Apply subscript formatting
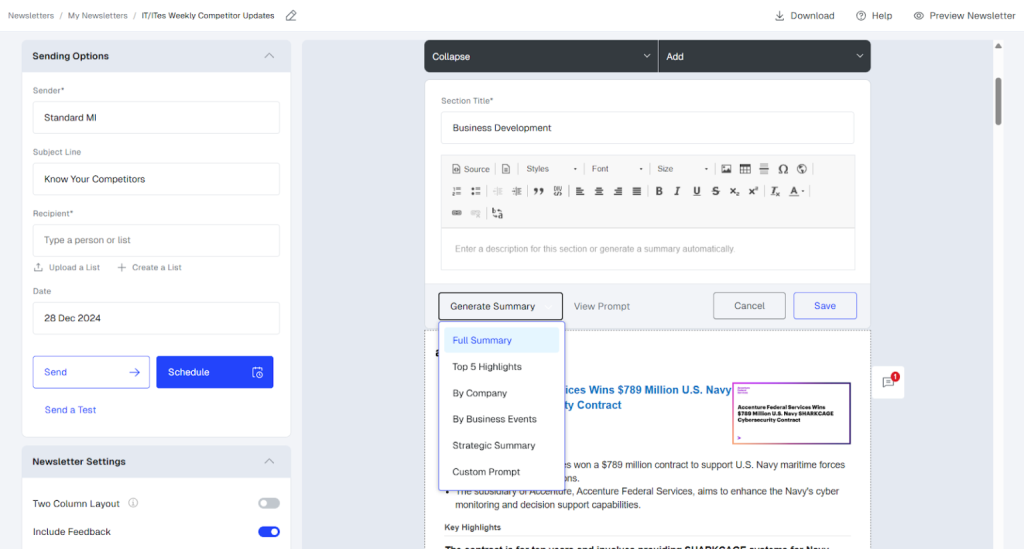Screen dimensions: 1024x549 pyautogui.click(x=735, y=191)
